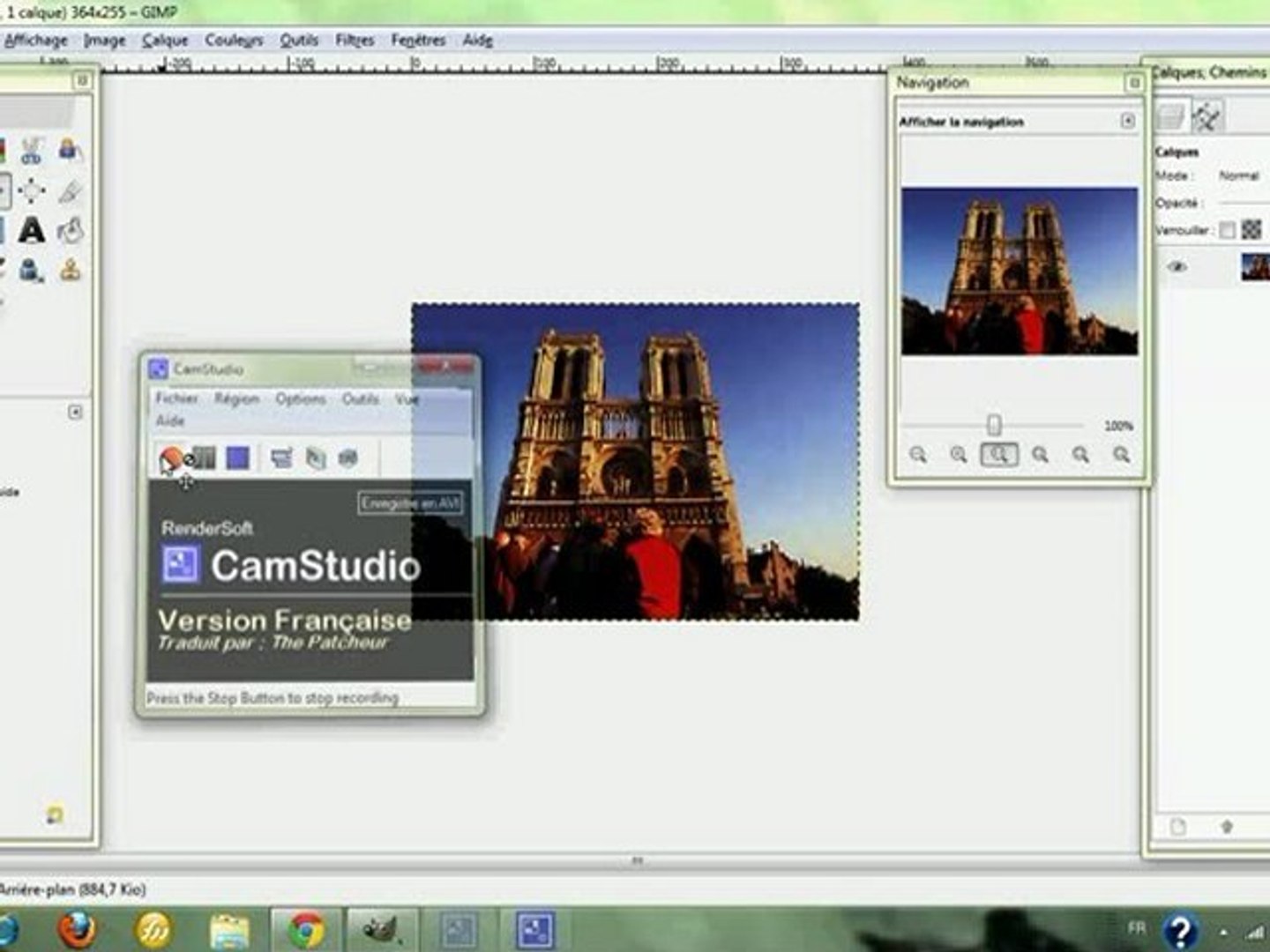The width and height of the screenshot is (1270, 952).
Task: Open CamStudio's Options menu
Action: click(300, 398)
